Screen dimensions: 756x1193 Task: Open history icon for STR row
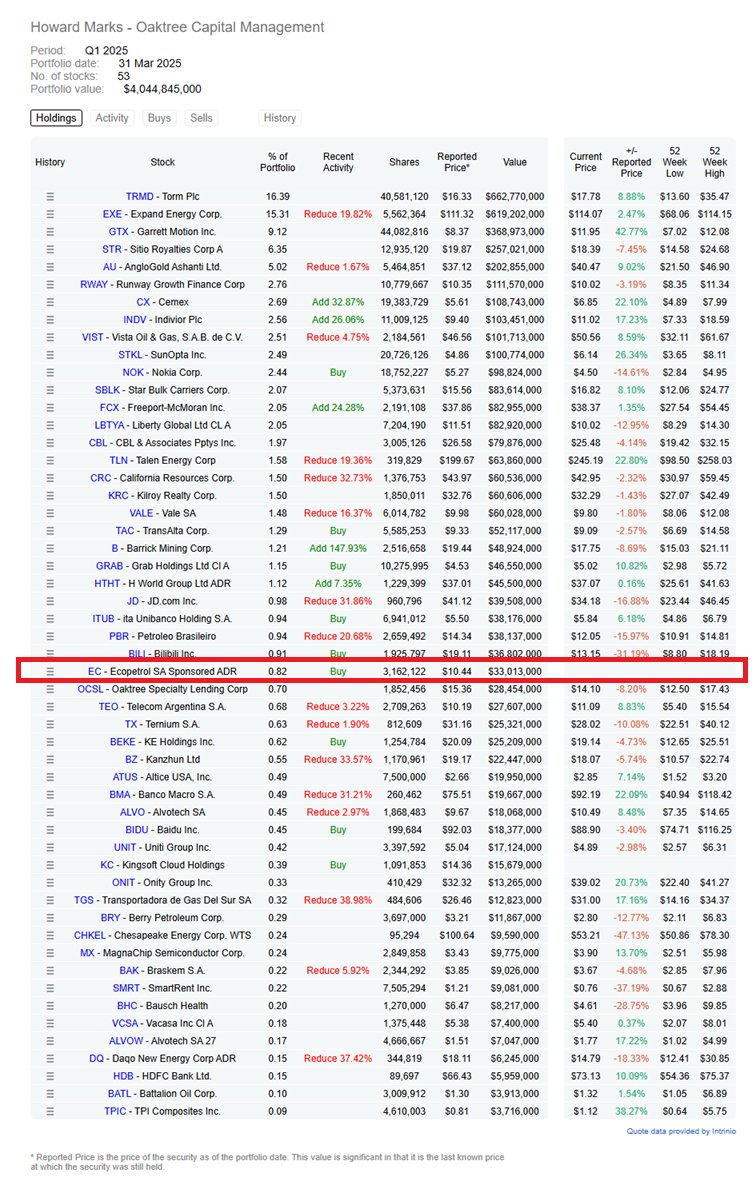(50, 249)
